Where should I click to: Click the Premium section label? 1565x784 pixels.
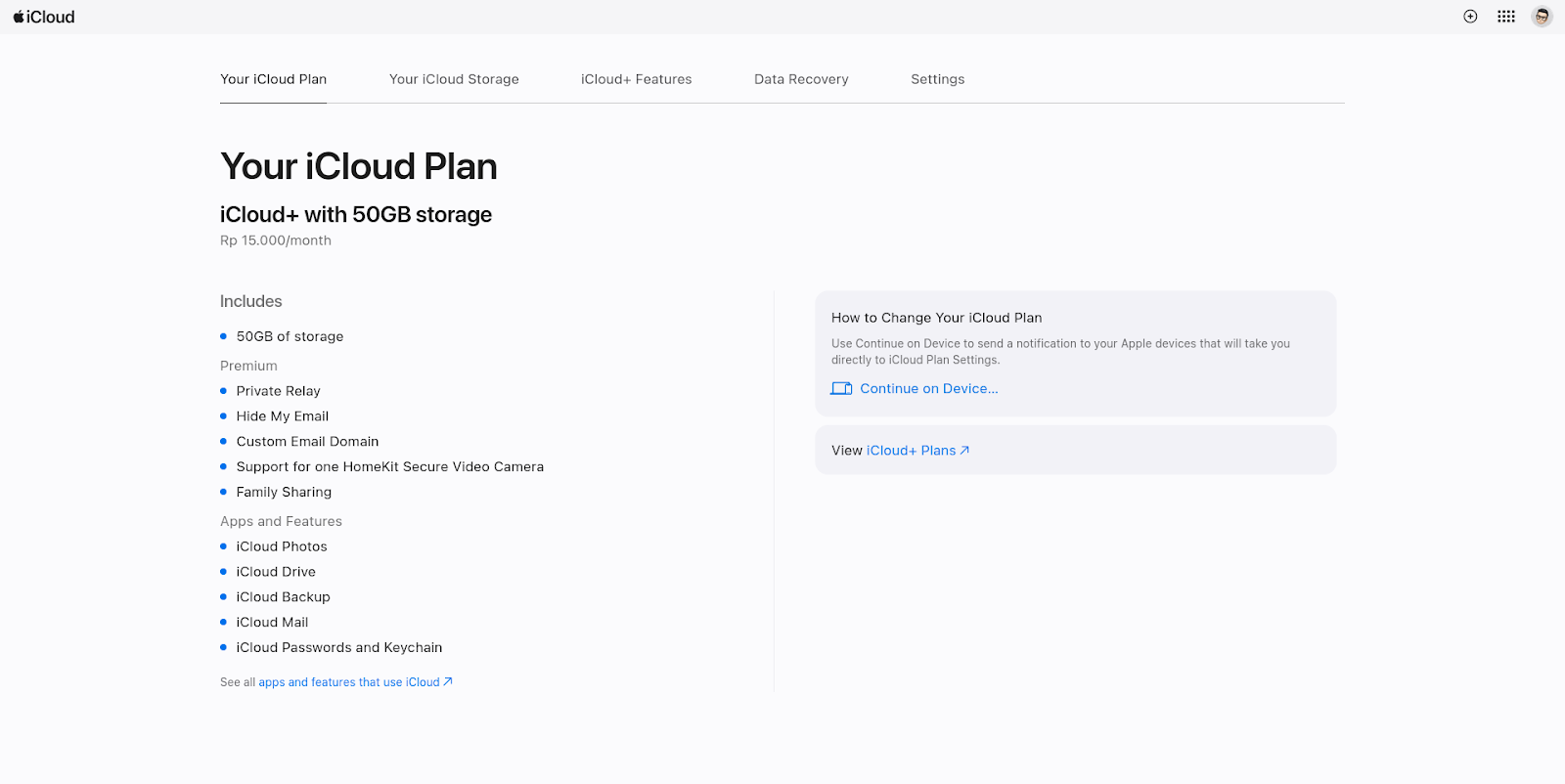tap(248, 366)
